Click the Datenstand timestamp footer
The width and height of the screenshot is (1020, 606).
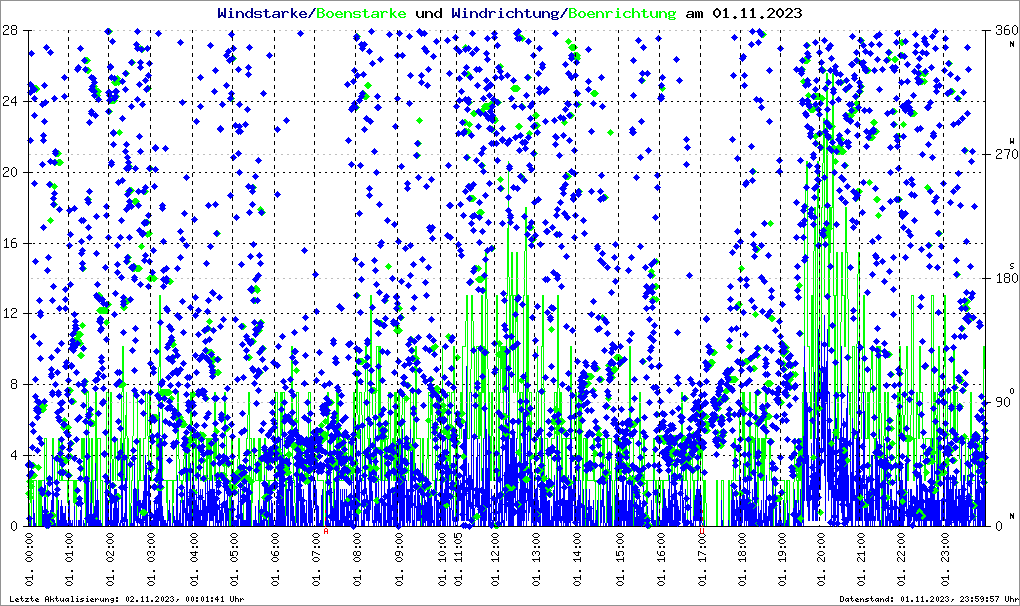(929, 599)
